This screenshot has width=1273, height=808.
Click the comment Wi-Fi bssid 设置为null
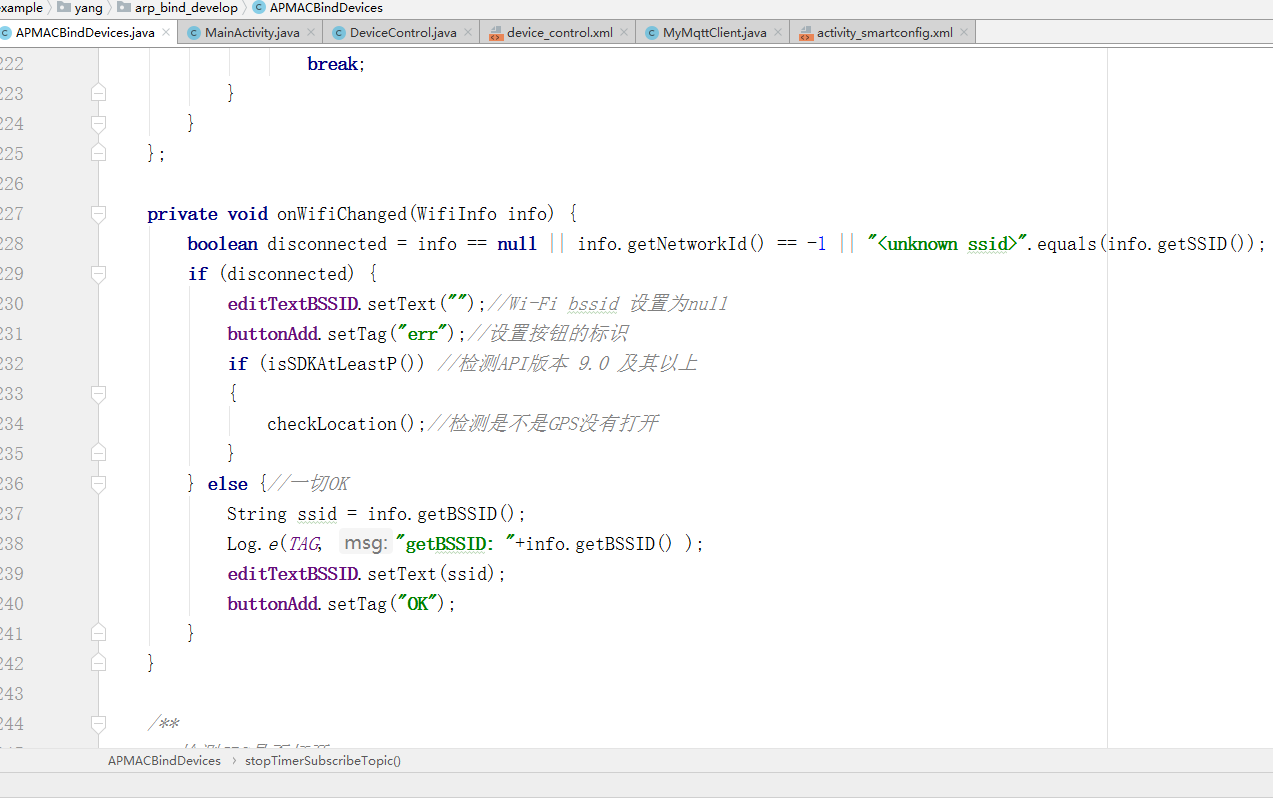tap(618, 304)
